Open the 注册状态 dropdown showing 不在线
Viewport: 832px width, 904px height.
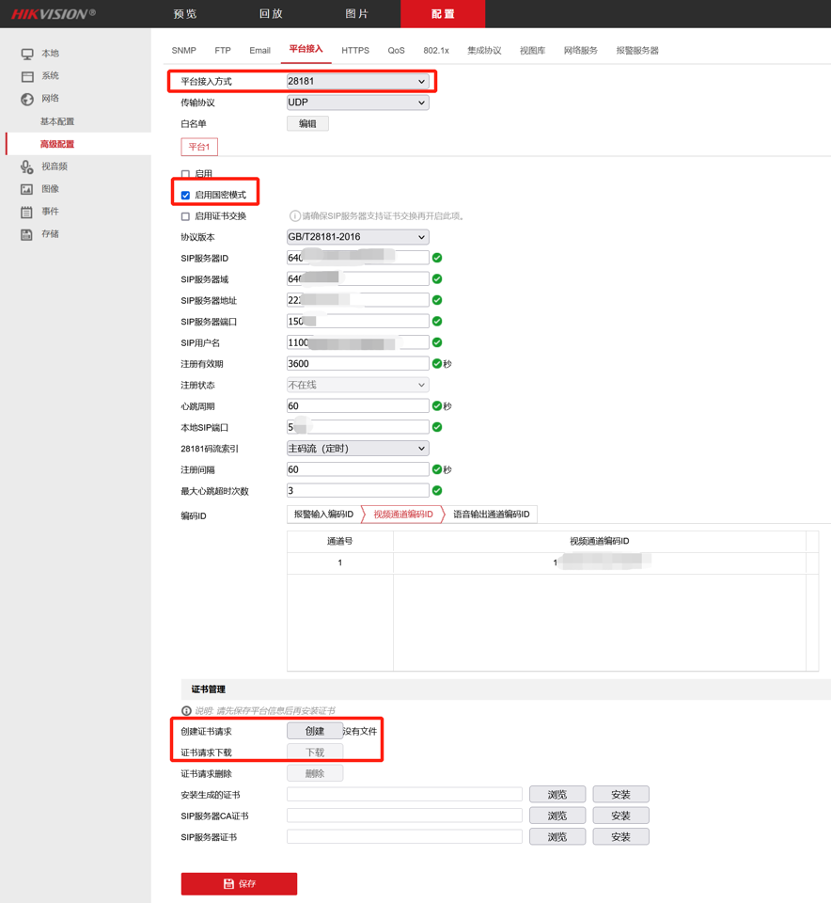357,385
